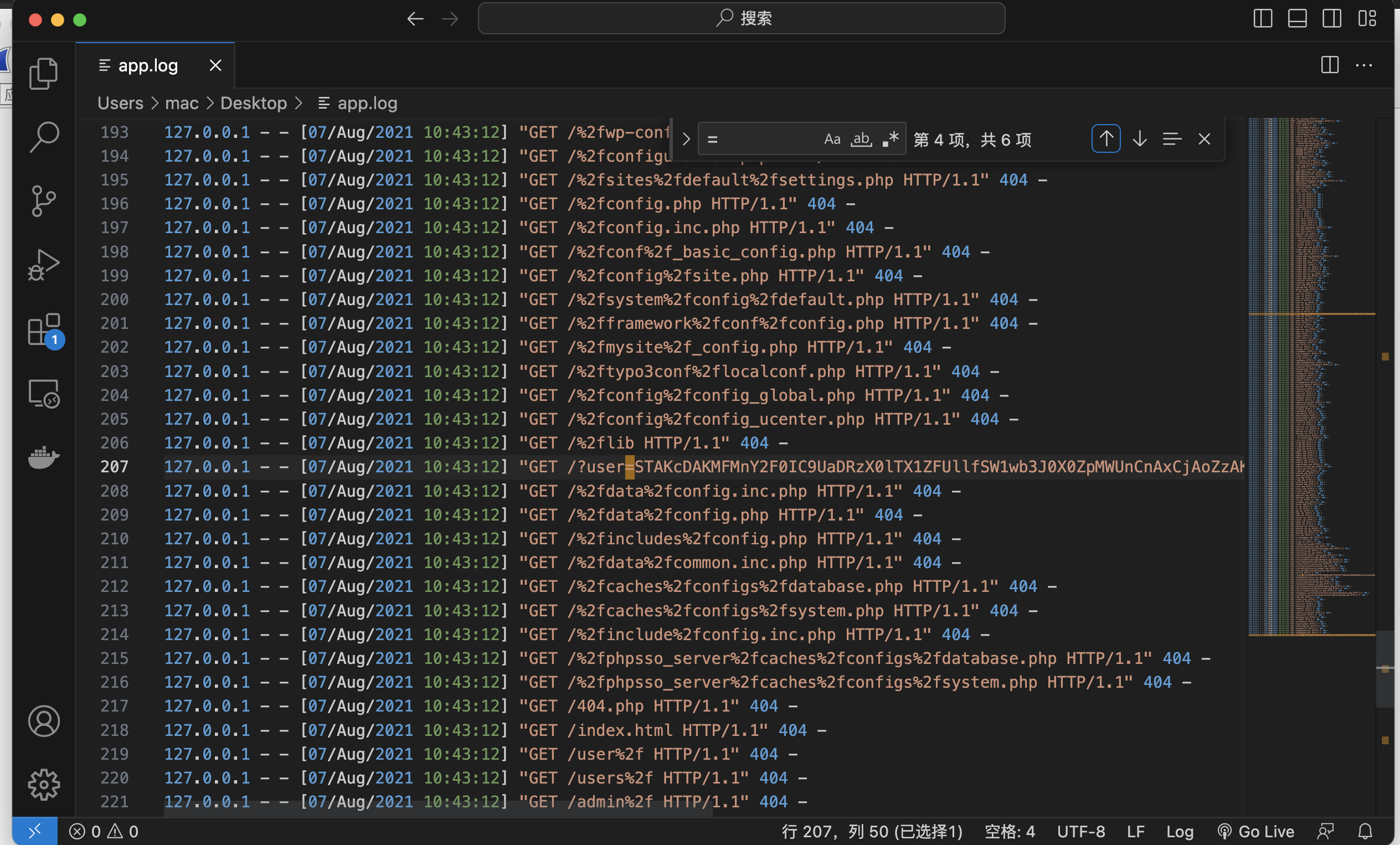Screen dimensions: 1400x845
Task: Open the Run and Debug view
Action: pyautogui.click(x=43, y=265)
